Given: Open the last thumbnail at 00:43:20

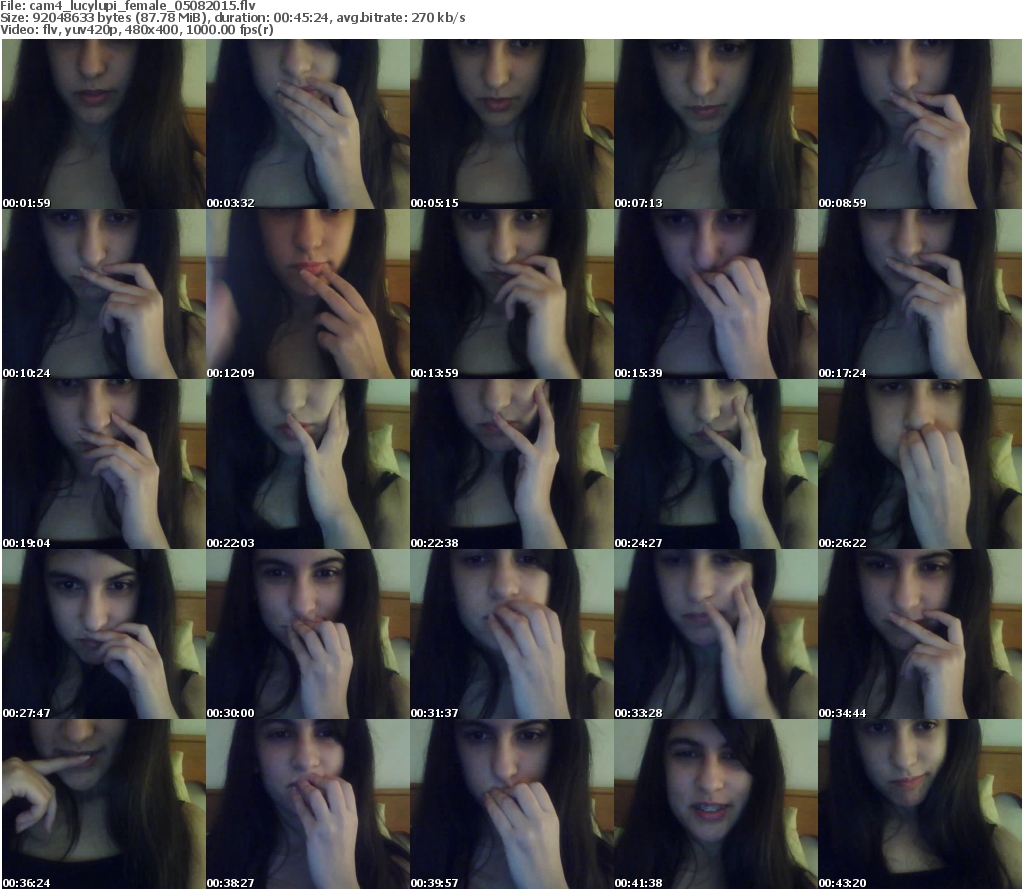Looking at the screenshot, I should click(x=920, y=804).
